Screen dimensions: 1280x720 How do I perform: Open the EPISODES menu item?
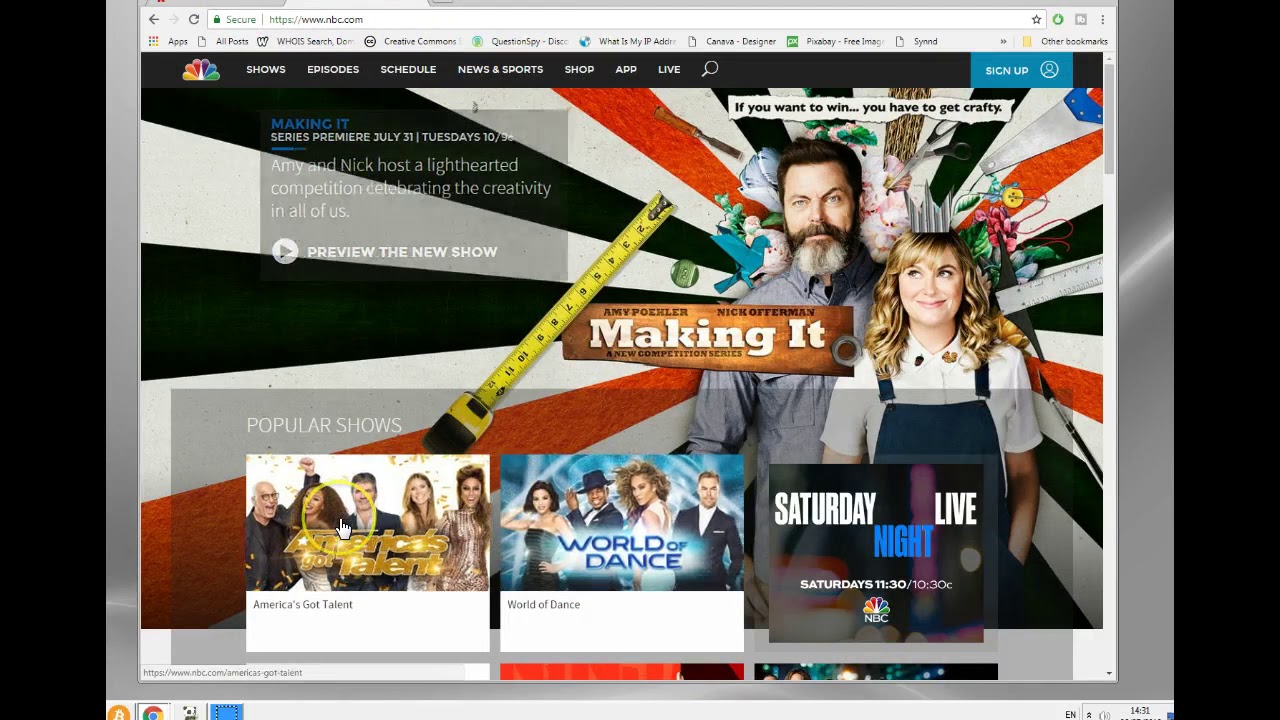(333, 70)
